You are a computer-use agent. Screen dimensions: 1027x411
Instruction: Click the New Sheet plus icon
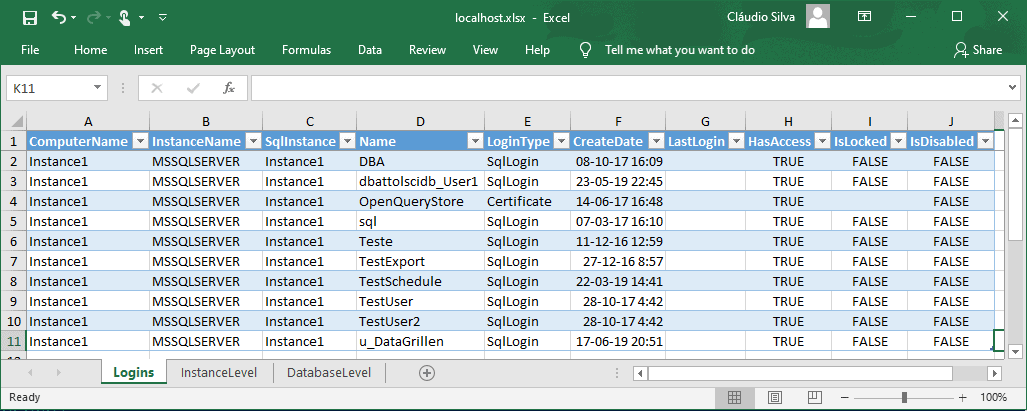(x=427, y=373)
